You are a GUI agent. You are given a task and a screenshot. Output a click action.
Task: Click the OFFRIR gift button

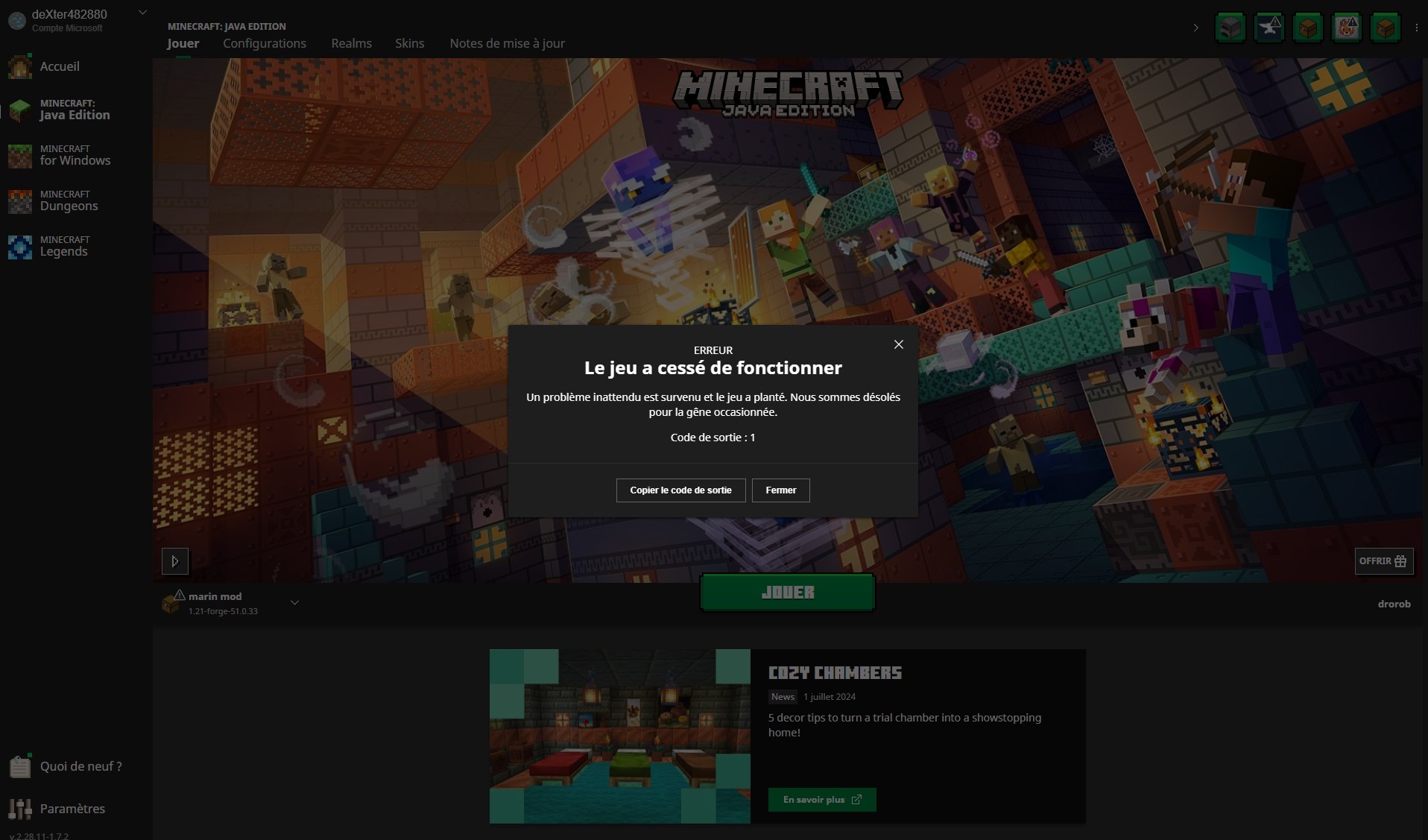tap(1384, 561)
